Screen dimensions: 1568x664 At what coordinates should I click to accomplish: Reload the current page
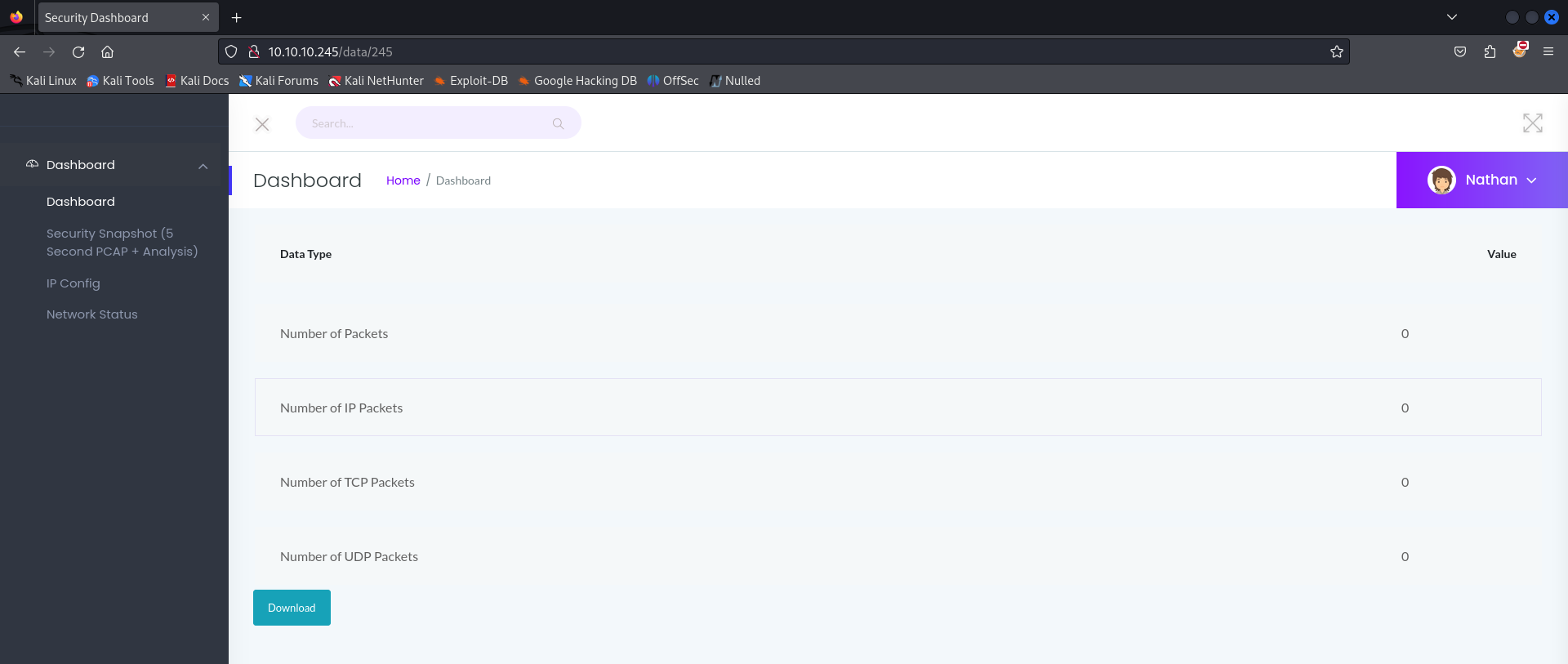tap(78, 51)
